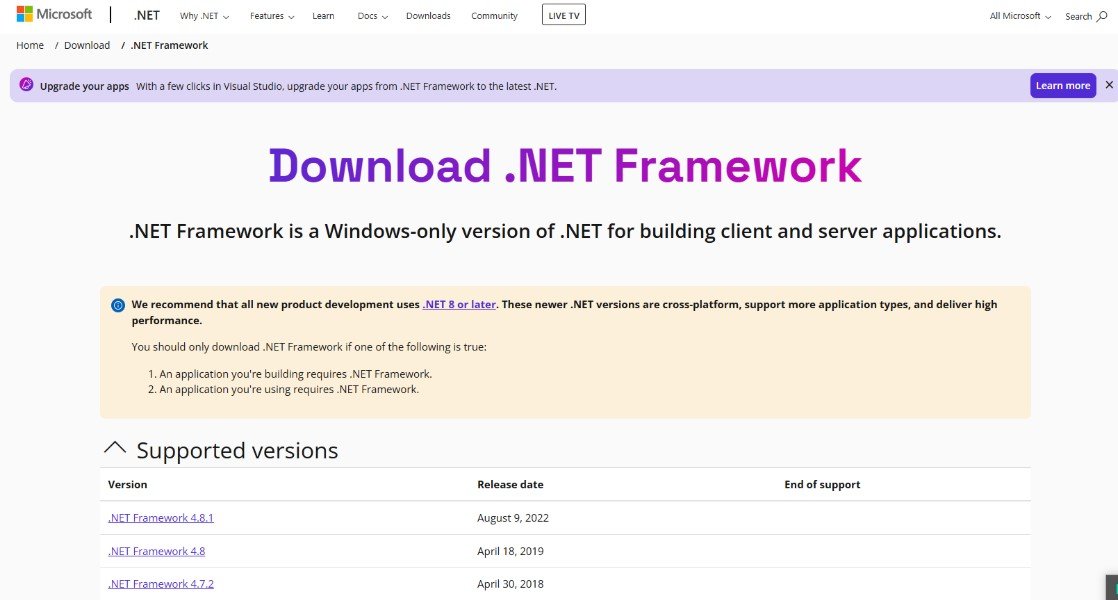The image size is (1118, 600).
Task: Dismiss the upgrade banner with the X
Action: tap(1108, 86)
